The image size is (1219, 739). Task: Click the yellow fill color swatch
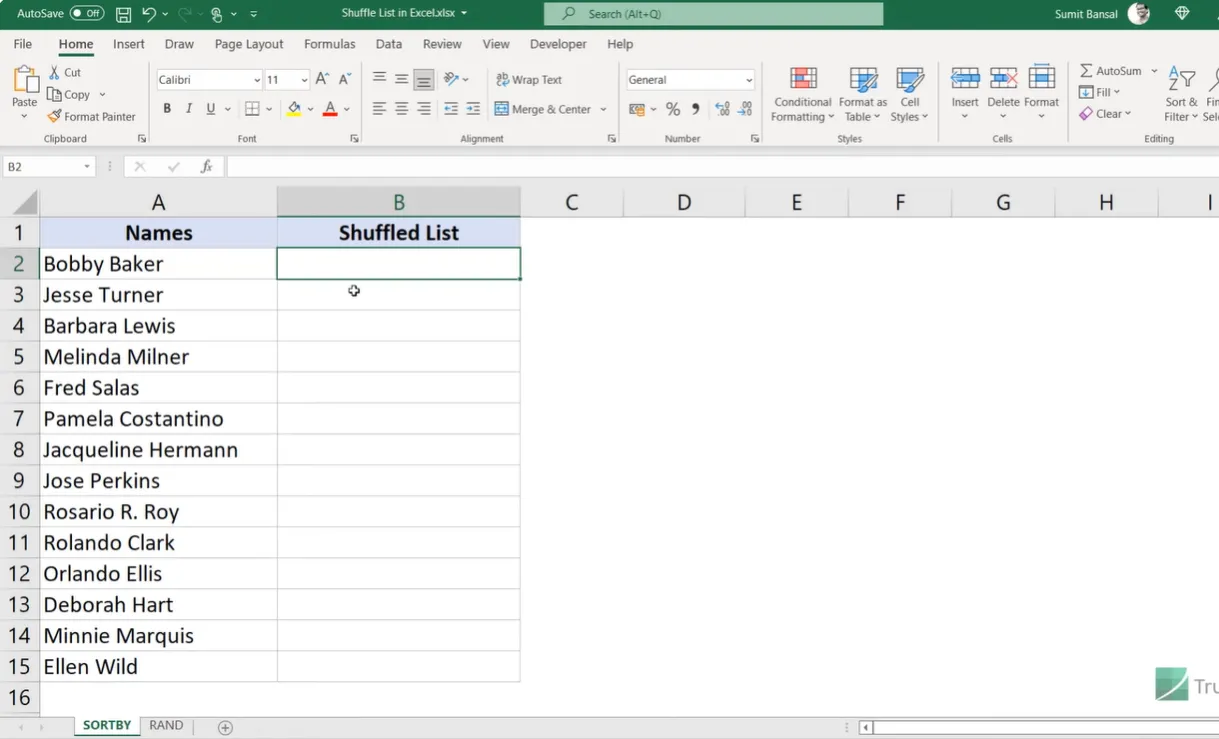pyautogui.click(x=294, y=109)
